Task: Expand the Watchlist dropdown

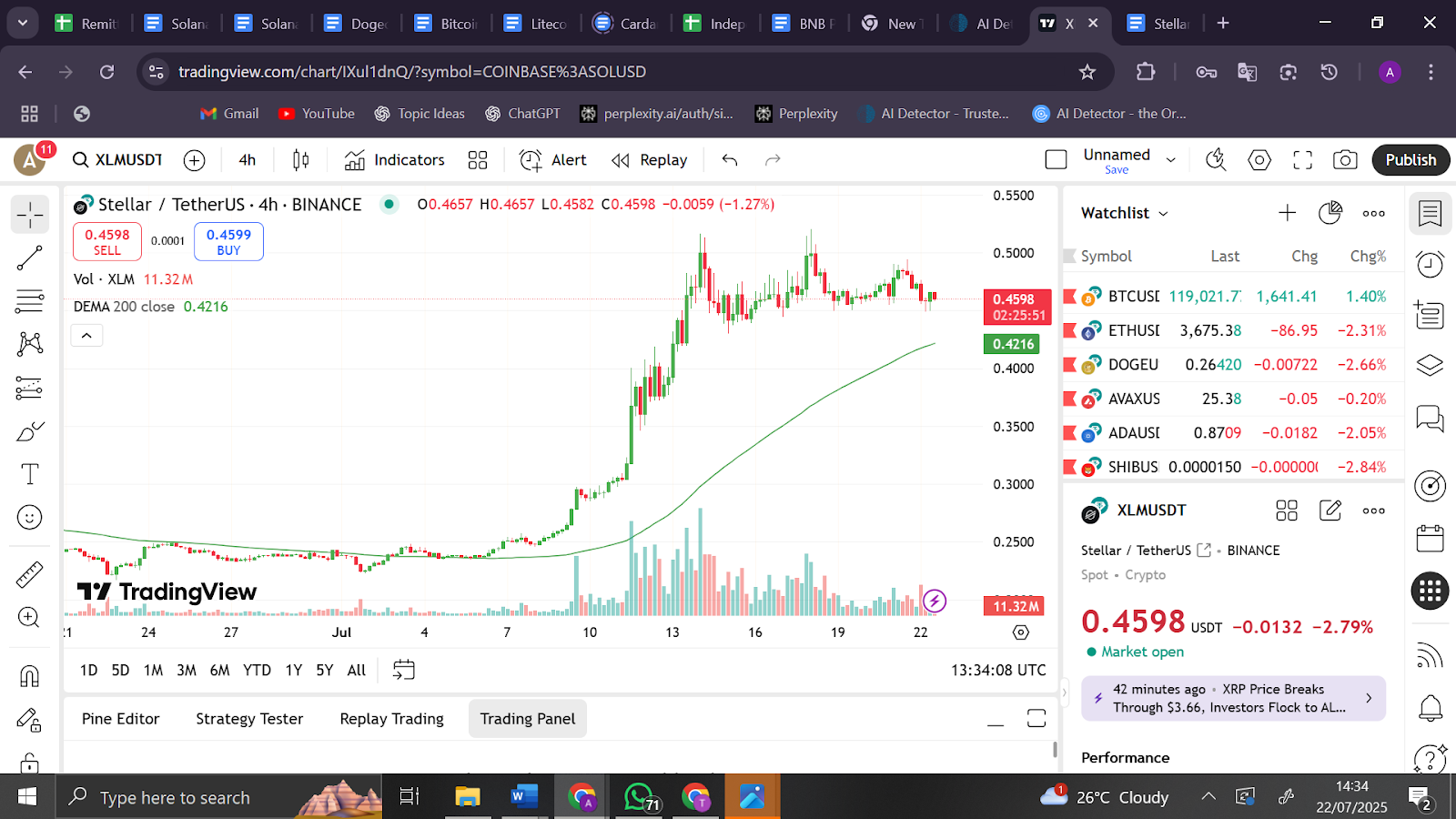Action: click(x=1124, y=213)
